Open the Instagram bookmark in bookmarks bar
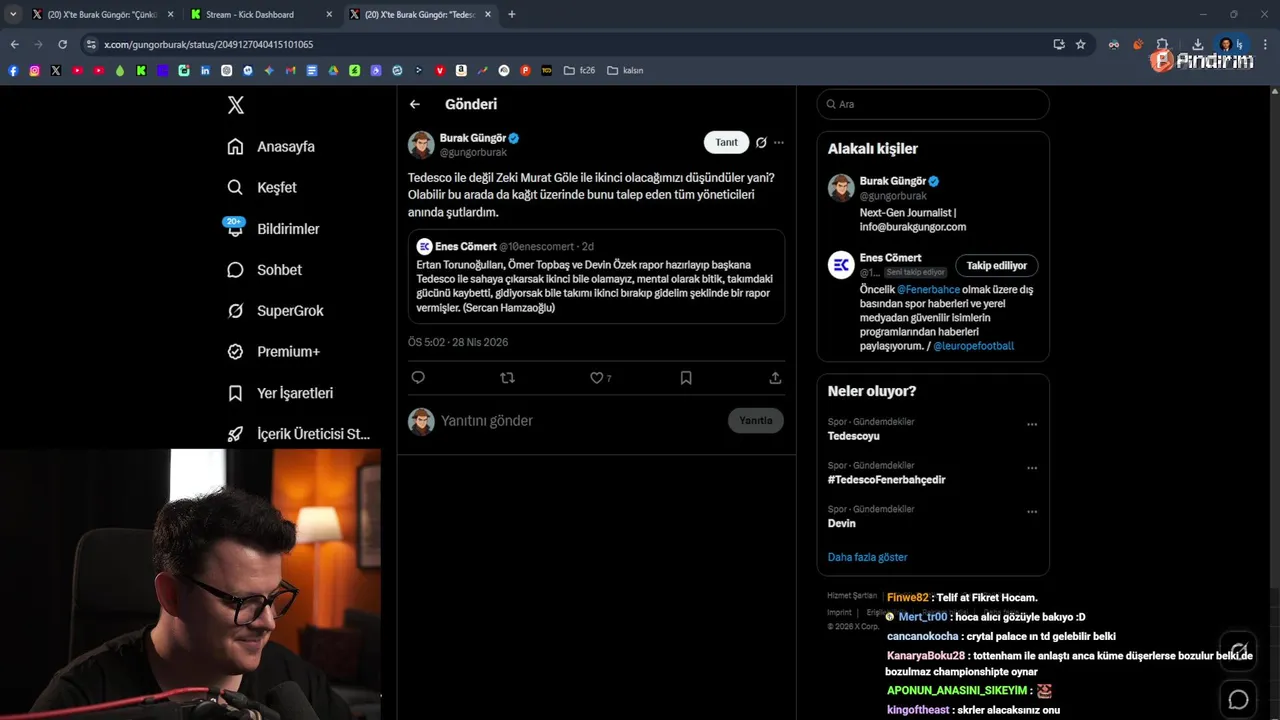 pos(34,71)
